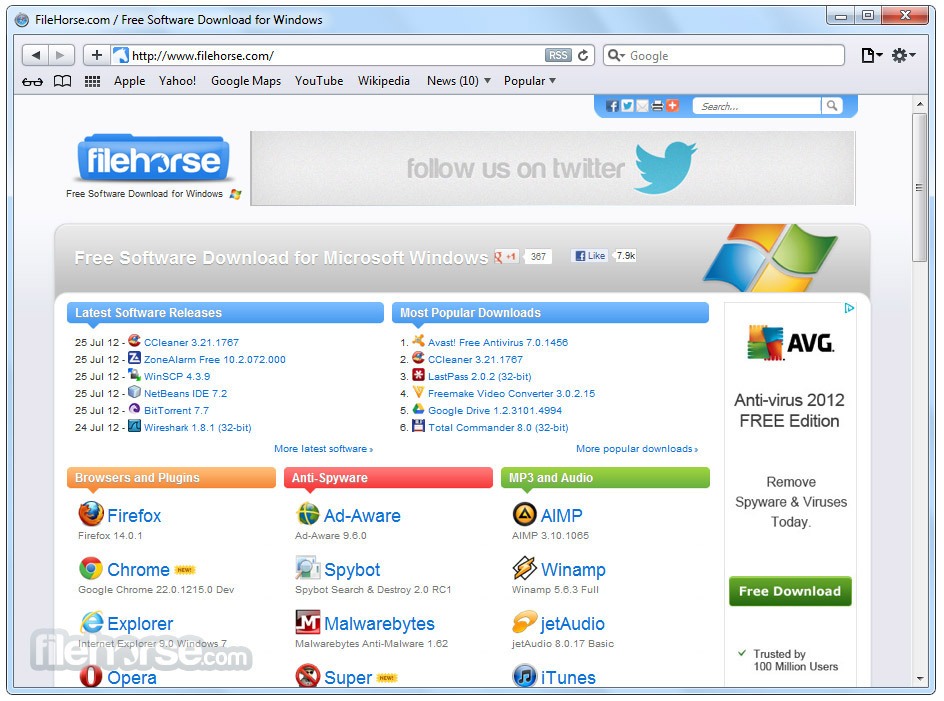
Task: Open the Bookmarks book icon
Action: (x=63, y=81)
